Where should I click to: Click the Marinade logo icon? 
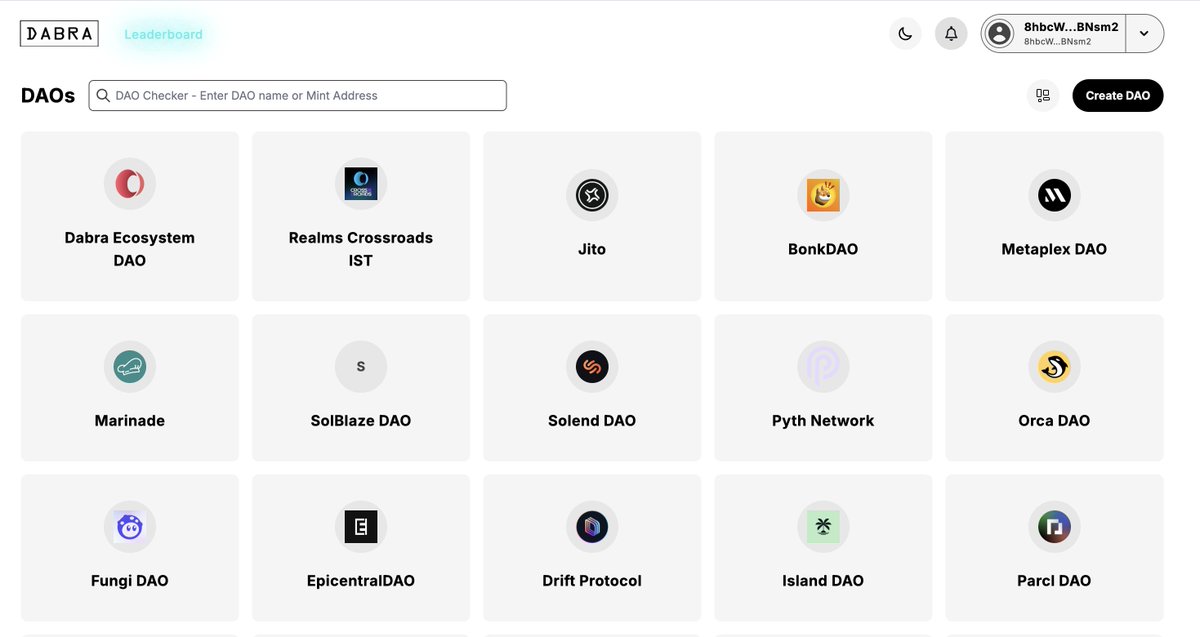click(x=130, y=367)
